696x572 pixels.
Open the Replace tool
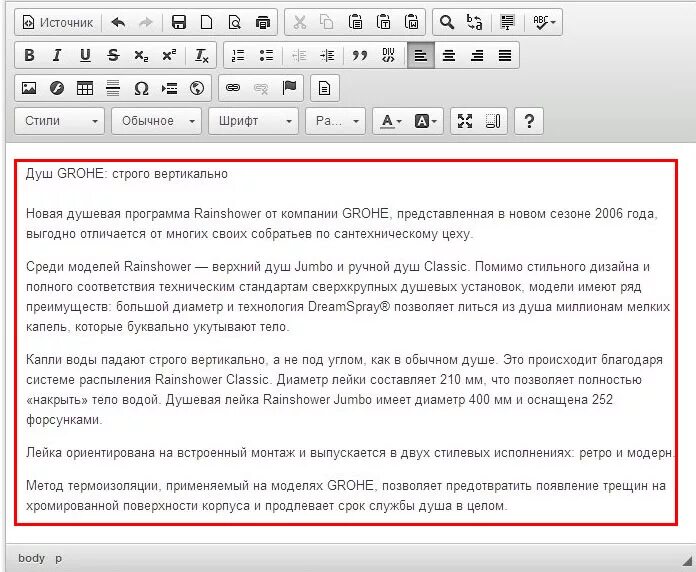(x=475, y=22)
